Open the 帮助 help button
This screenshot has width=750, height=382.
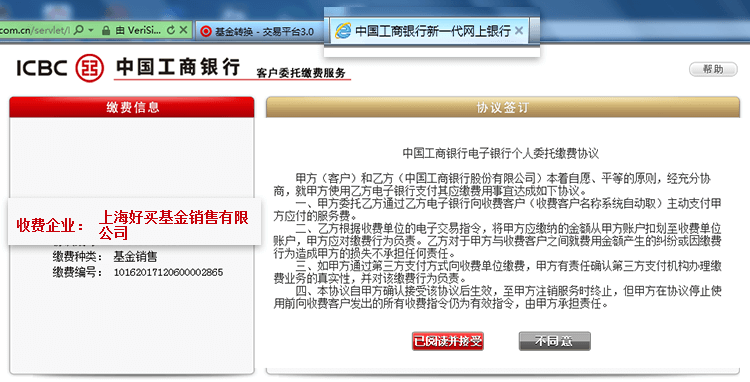(713, 69)
